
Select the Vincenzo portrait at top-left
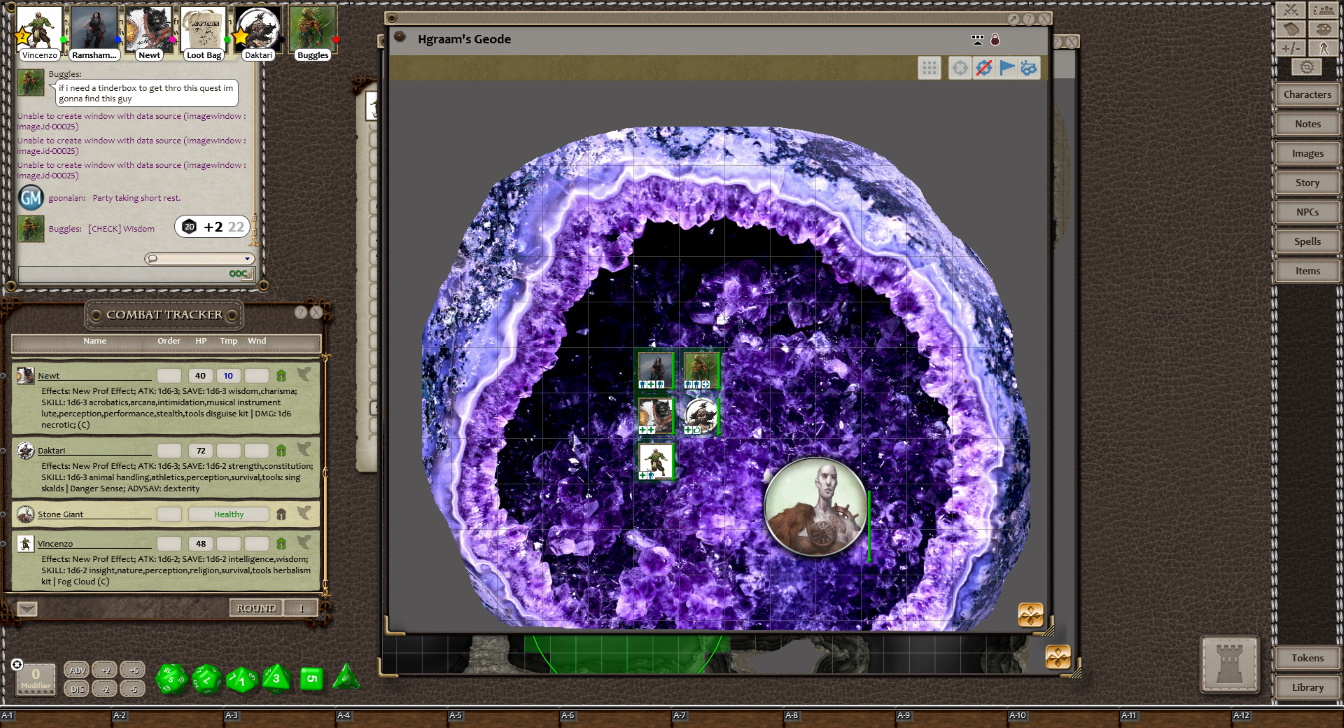[40, 31]
